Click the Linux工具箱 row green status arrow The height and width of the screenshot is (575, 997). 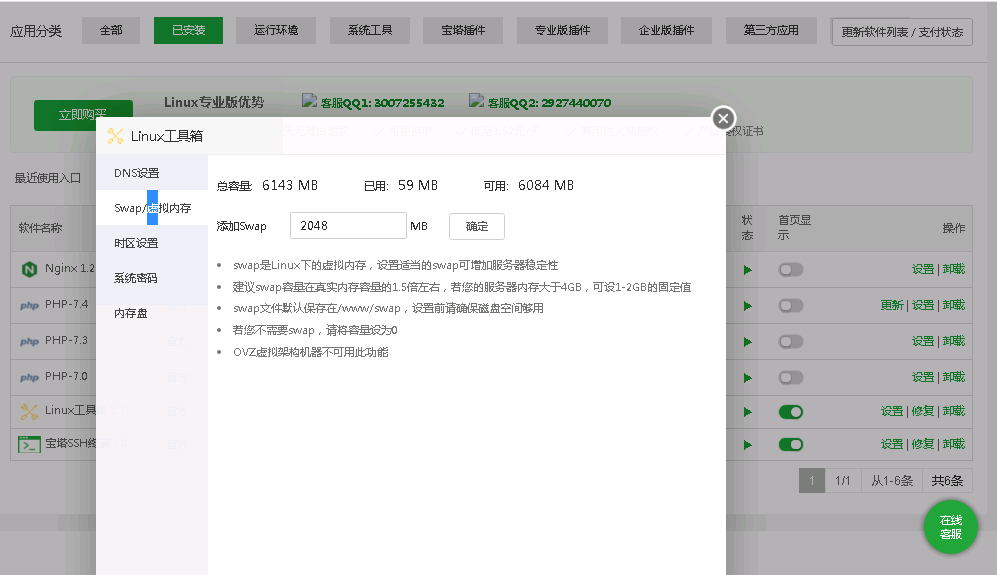tap(748, 412)
